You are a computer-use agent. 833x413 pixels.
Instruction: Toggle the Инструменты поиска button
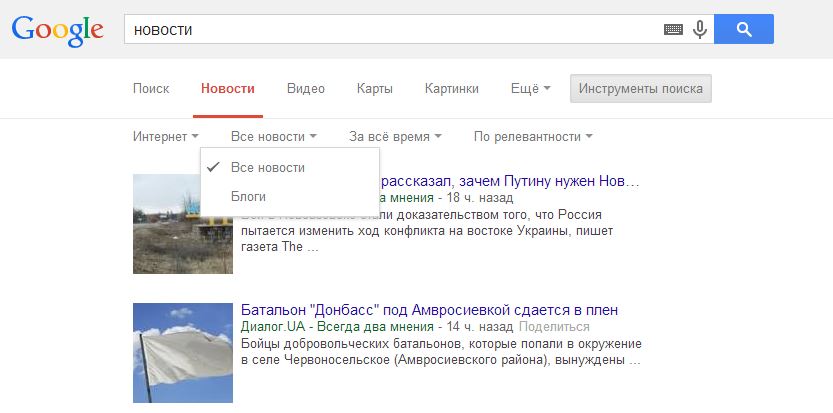click(x=641, y=89)
